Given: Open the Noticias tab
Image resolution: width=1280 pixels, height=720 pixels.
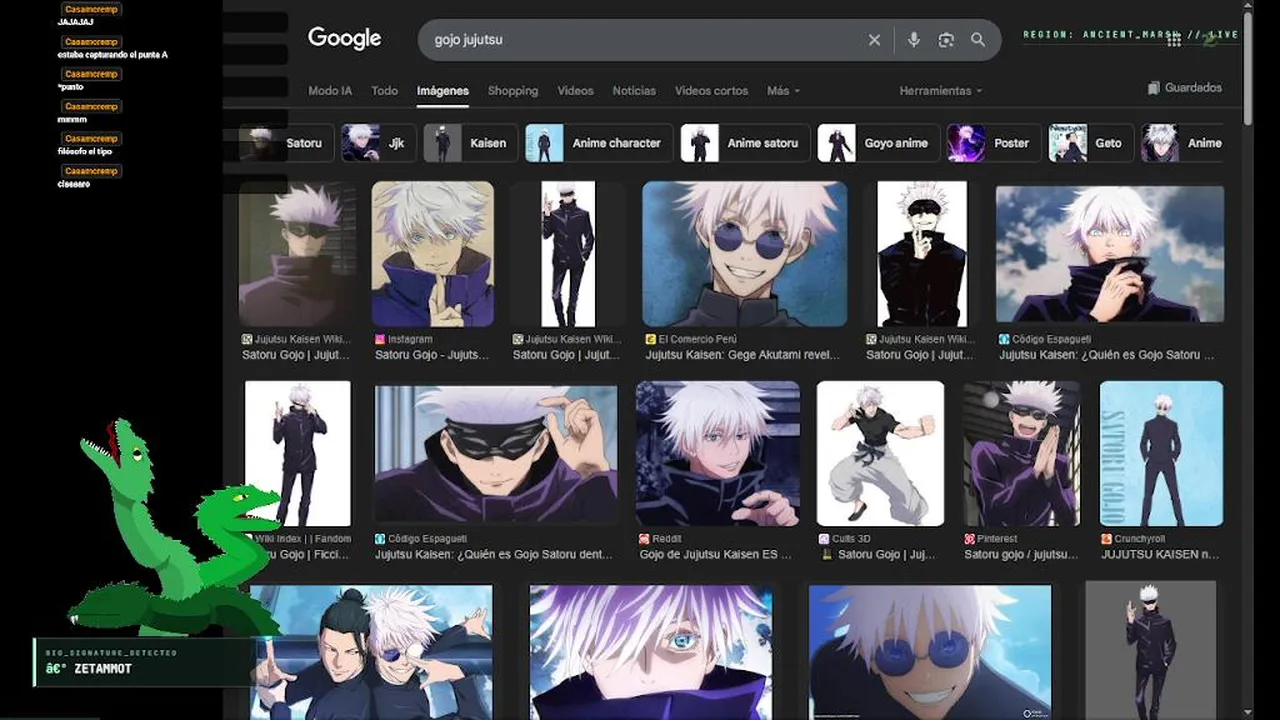Looking at the screenshot, I should tap(634, 91).
